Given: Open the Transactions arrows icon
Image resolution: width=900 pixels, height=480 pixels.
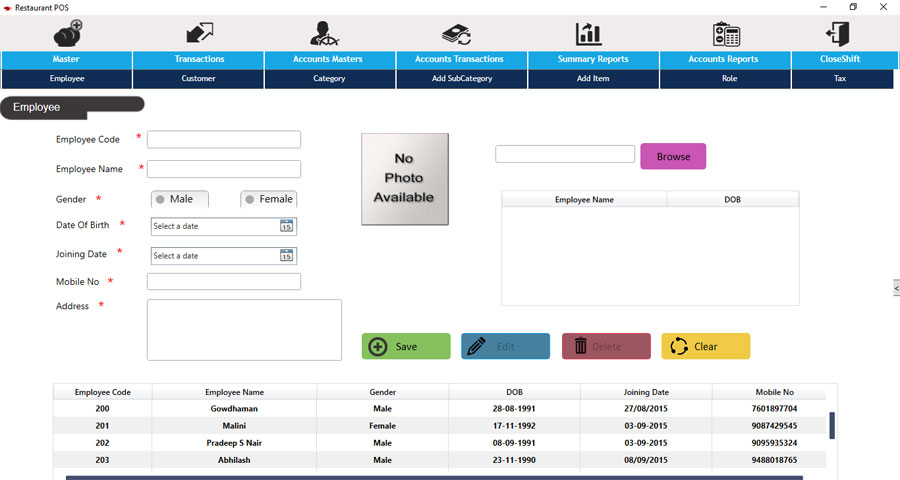Looking at the screenshot, I should (x=199, y=33).
